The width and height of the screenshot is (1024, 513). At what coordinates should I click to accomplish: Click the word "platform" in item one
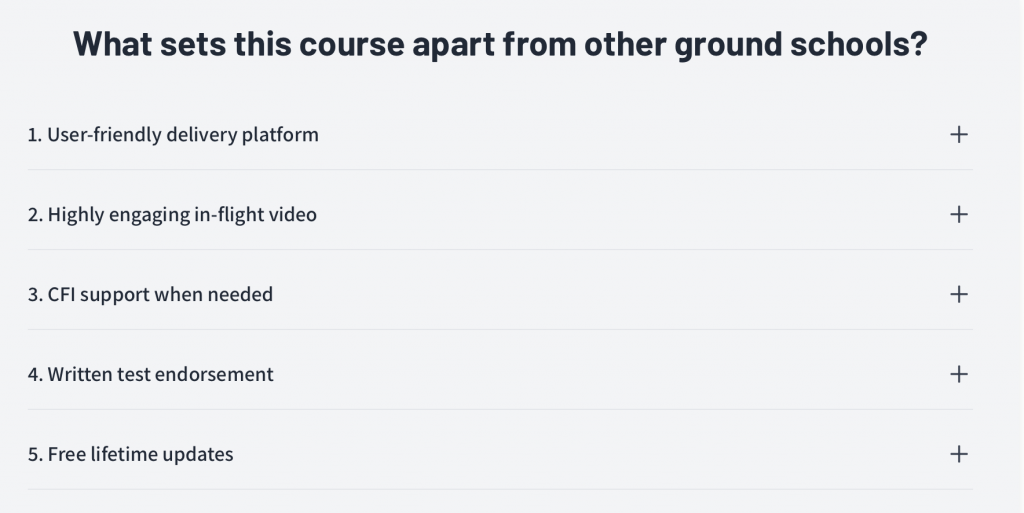click(280, 134)
